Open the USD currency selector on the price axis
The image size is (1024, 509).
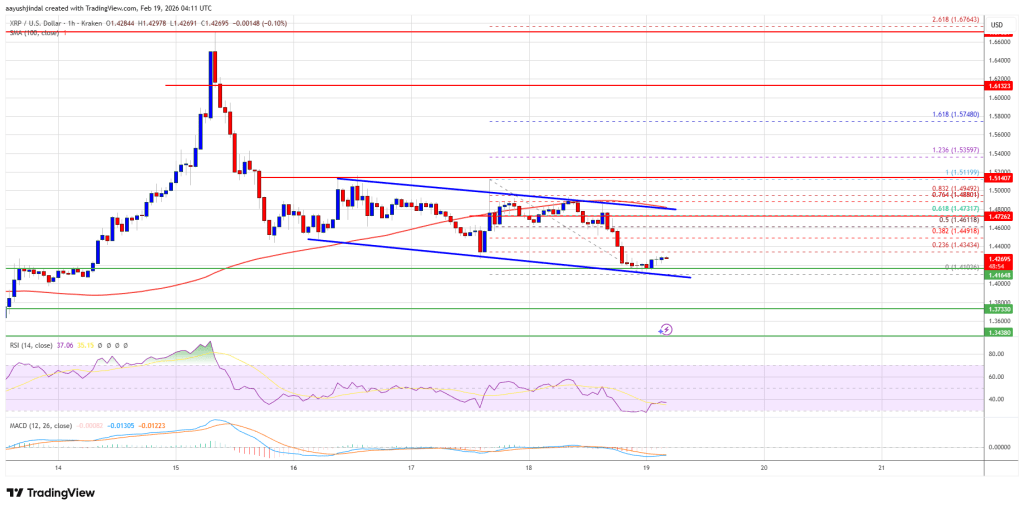click(x=997, y=25)
